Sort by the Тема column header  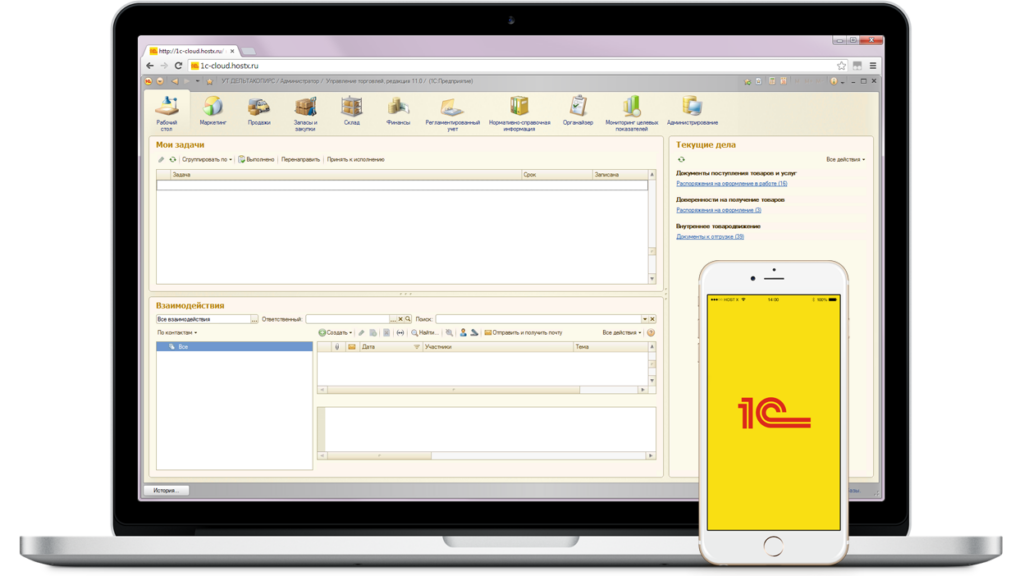[x=609, y=347]
